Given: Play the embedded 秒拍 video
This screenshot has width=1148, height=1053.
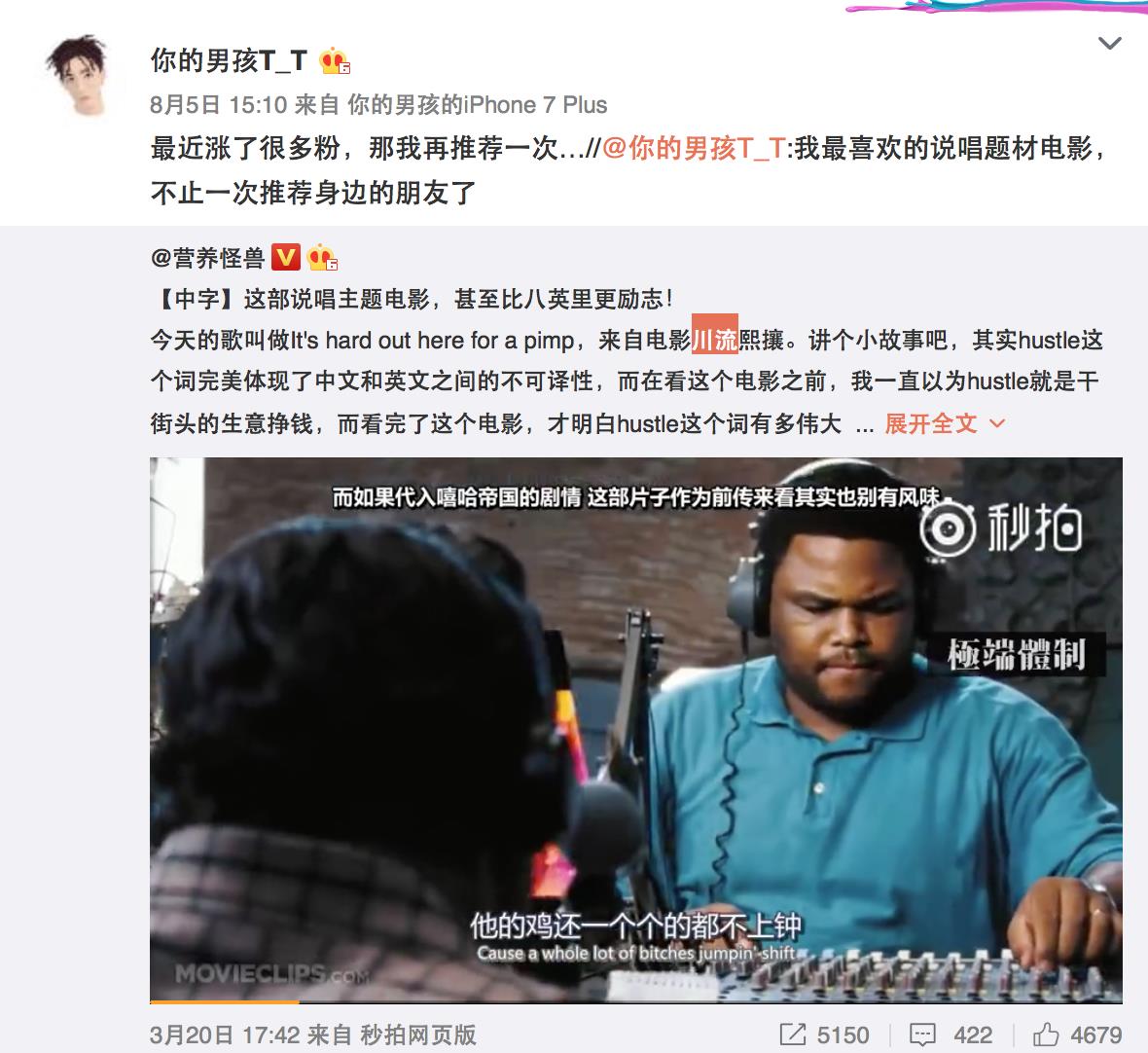Looking at the screenshot, I should pyautogui.click(x=635, y=729).
